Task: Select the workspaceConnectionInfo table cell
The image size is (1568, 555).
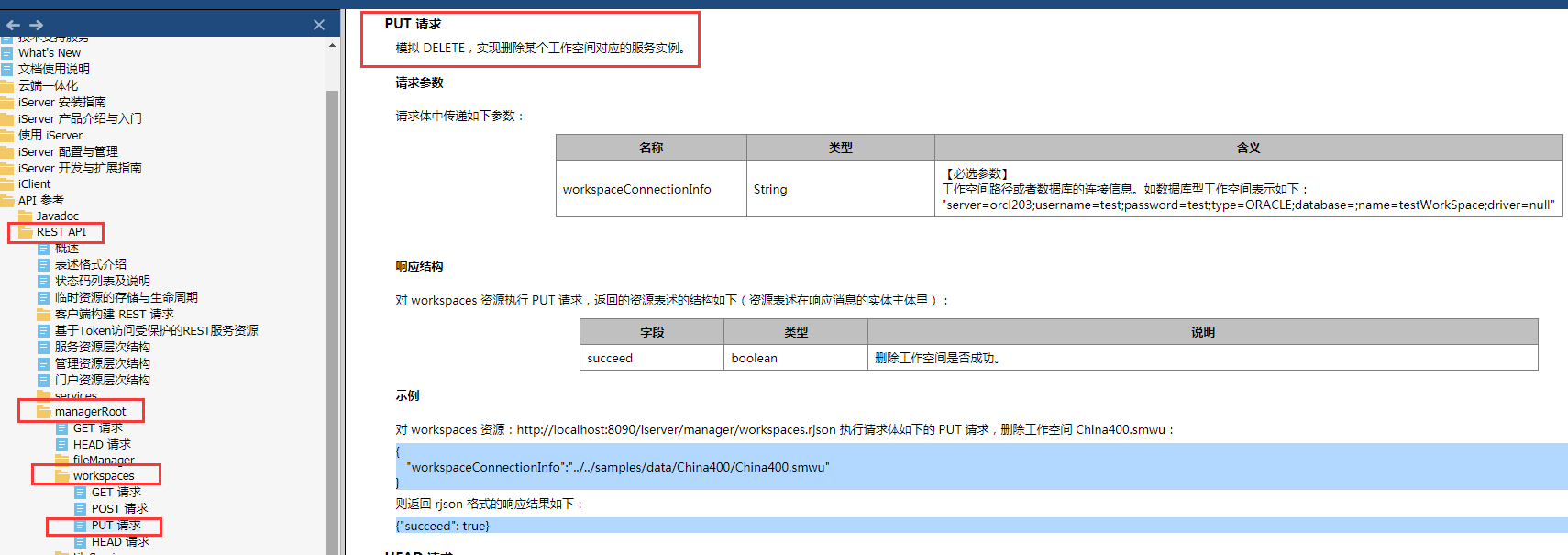Action: [651, 189]
